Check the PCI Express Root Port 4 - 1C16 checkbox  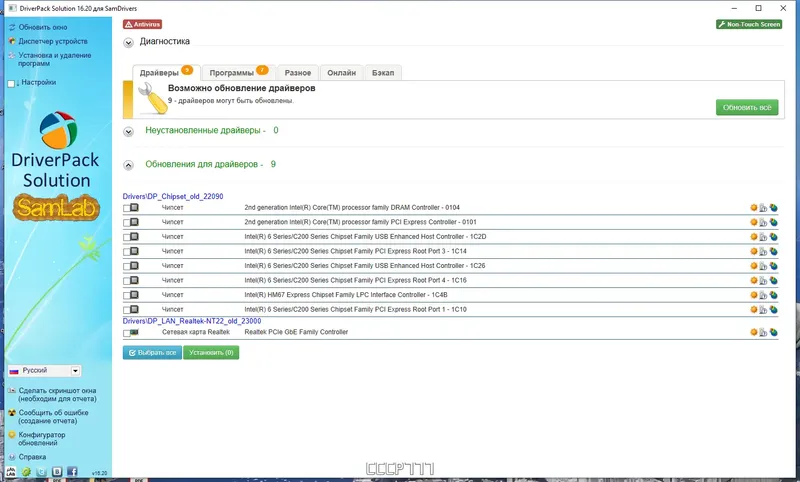(x=127, y=281)
